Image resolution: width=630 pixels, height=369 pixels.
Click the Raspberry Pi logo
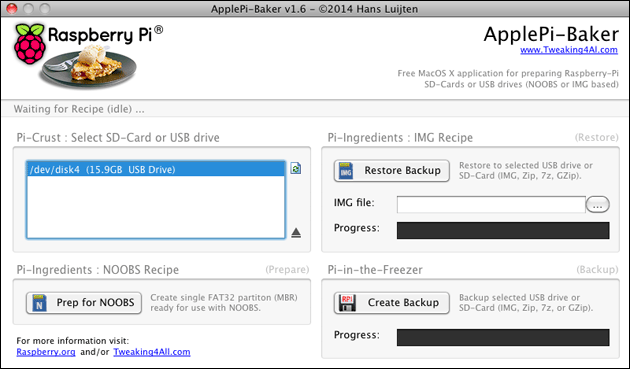pos(29,43)
